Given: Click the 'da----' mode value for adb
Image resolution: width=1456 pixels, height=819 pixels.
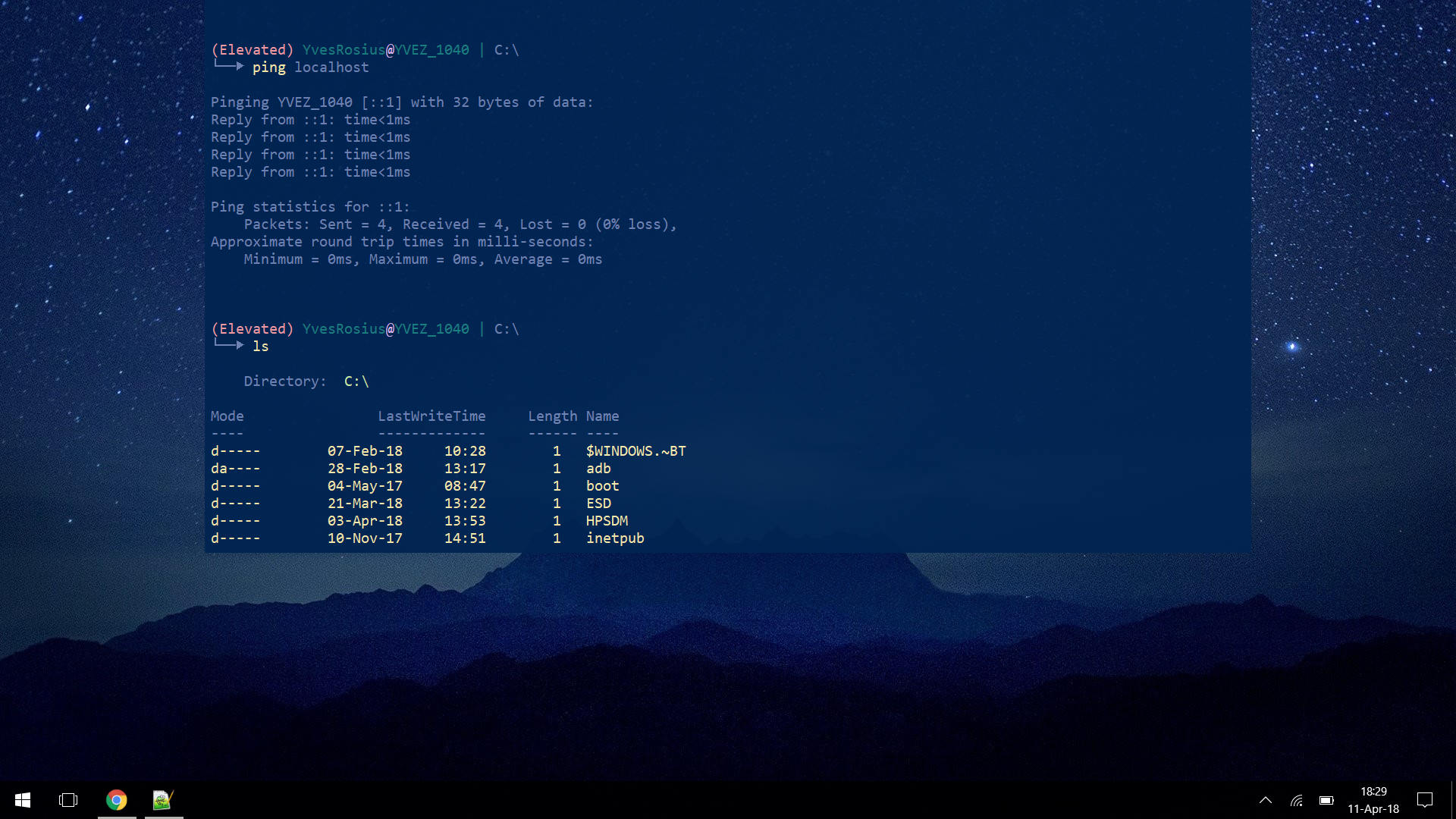Looking at the screenshot, I should [236, 469].
